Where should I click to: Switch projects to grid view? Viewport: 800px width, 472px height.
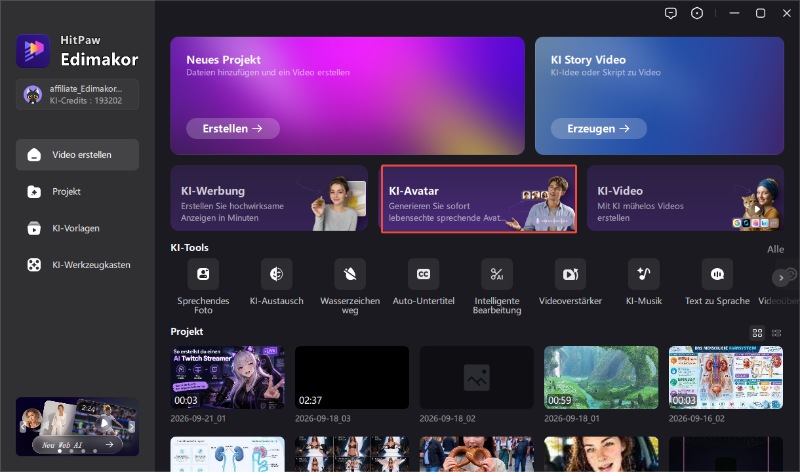(x=758, y=333)
